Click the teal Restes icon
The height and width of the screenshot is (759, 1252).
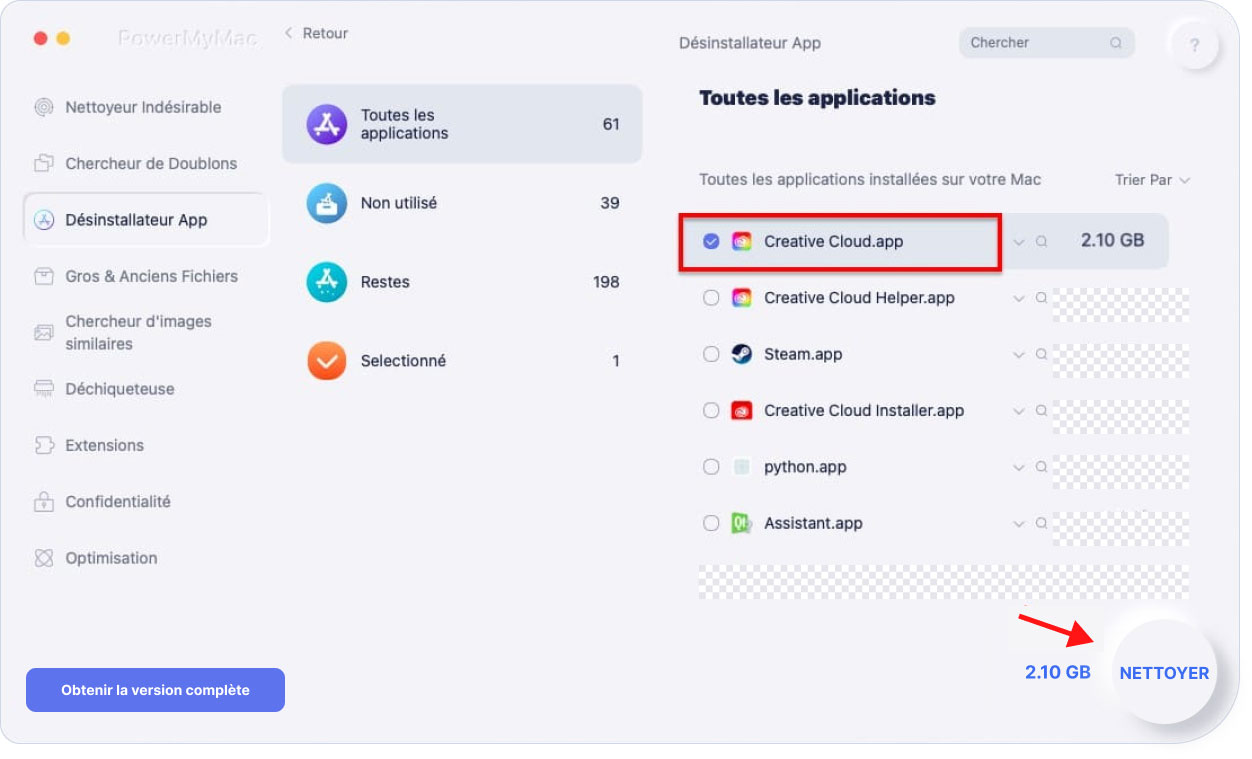[x=327, y=282]
